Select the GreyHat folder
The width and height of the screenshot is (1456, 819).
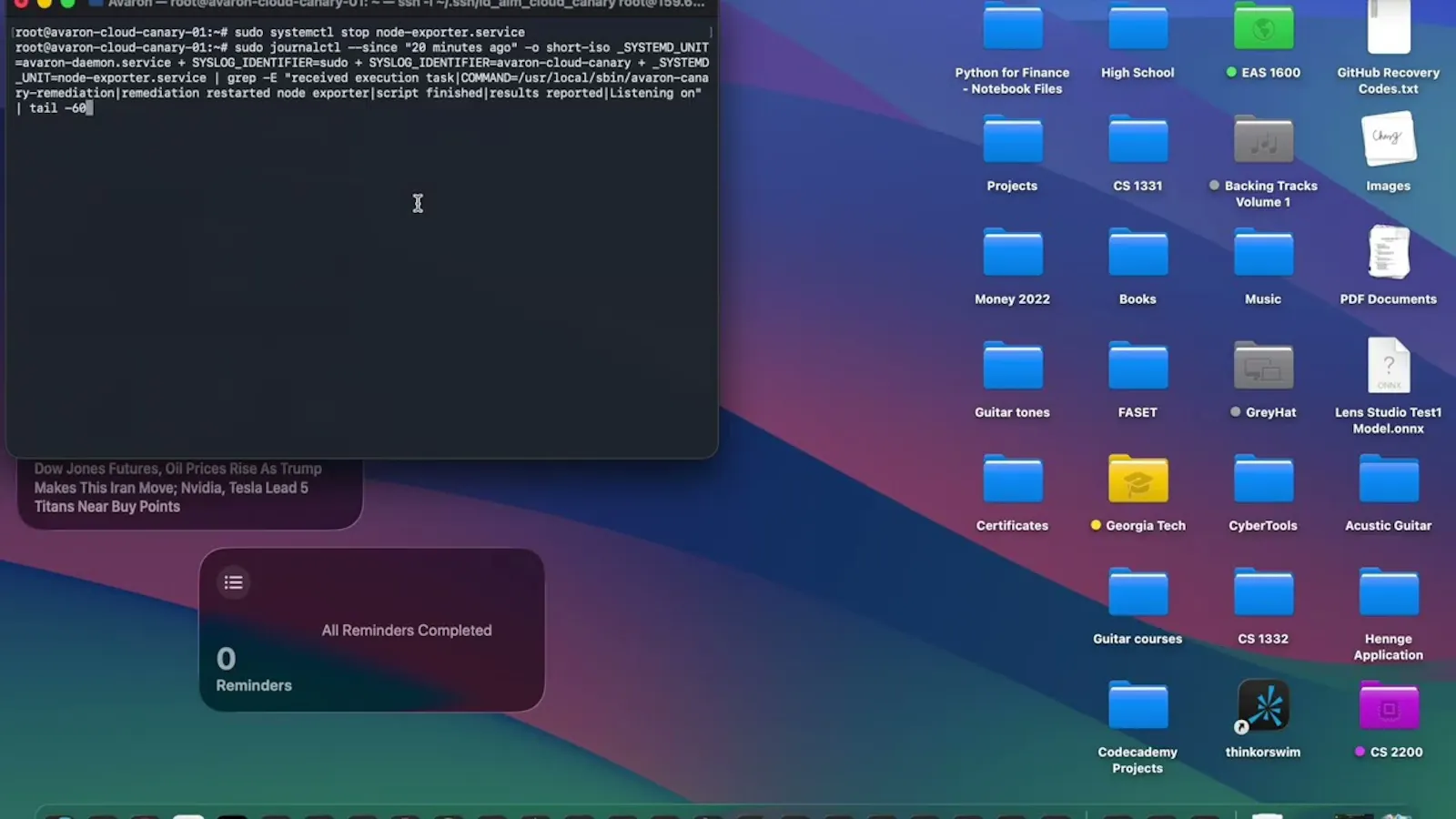(x=1263, y=366)
